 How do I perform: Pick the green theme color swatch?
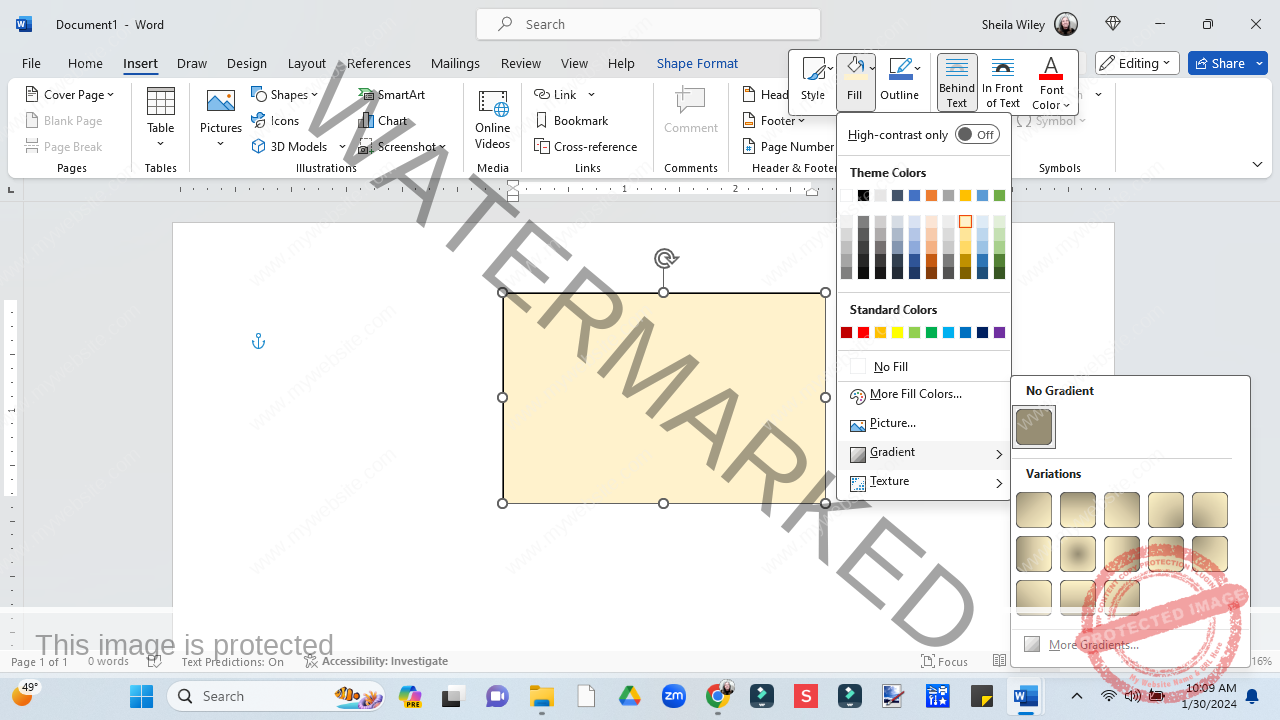click(x=1000, y=196)
